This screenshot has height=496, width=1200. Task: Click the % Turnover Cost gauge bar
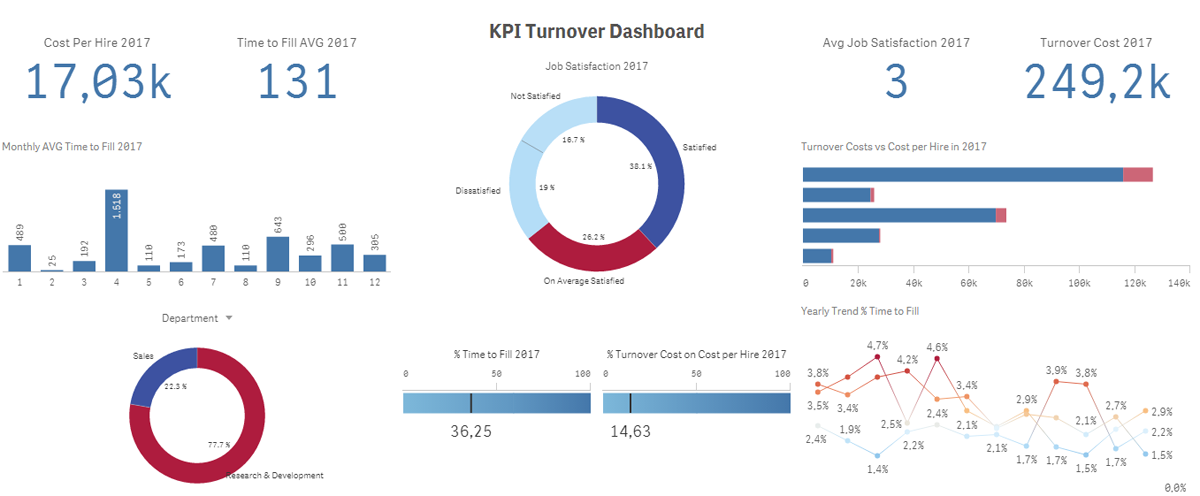(696, 403)
